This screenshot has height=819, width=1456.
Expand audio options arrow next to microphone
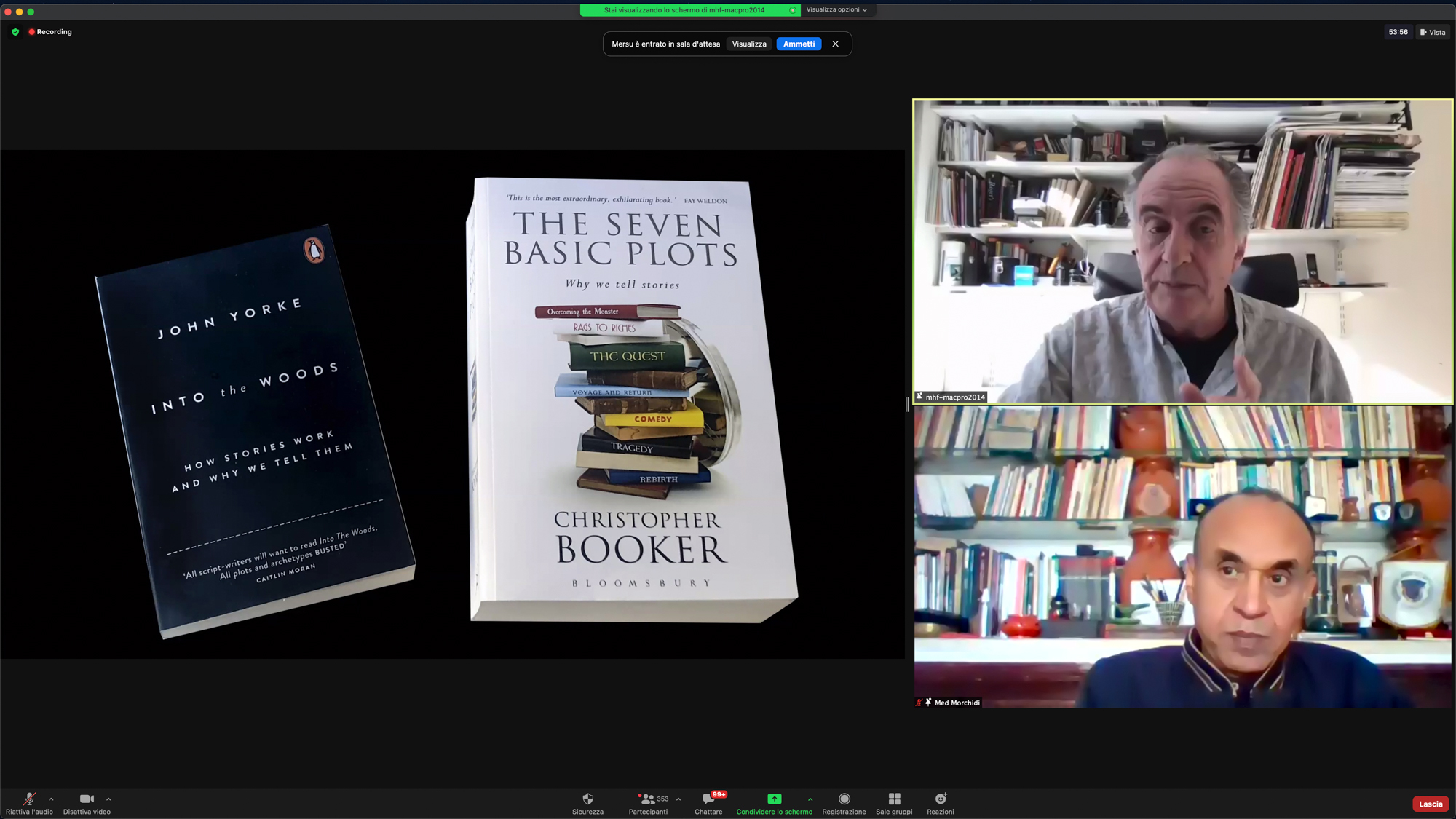coord(51,799)
